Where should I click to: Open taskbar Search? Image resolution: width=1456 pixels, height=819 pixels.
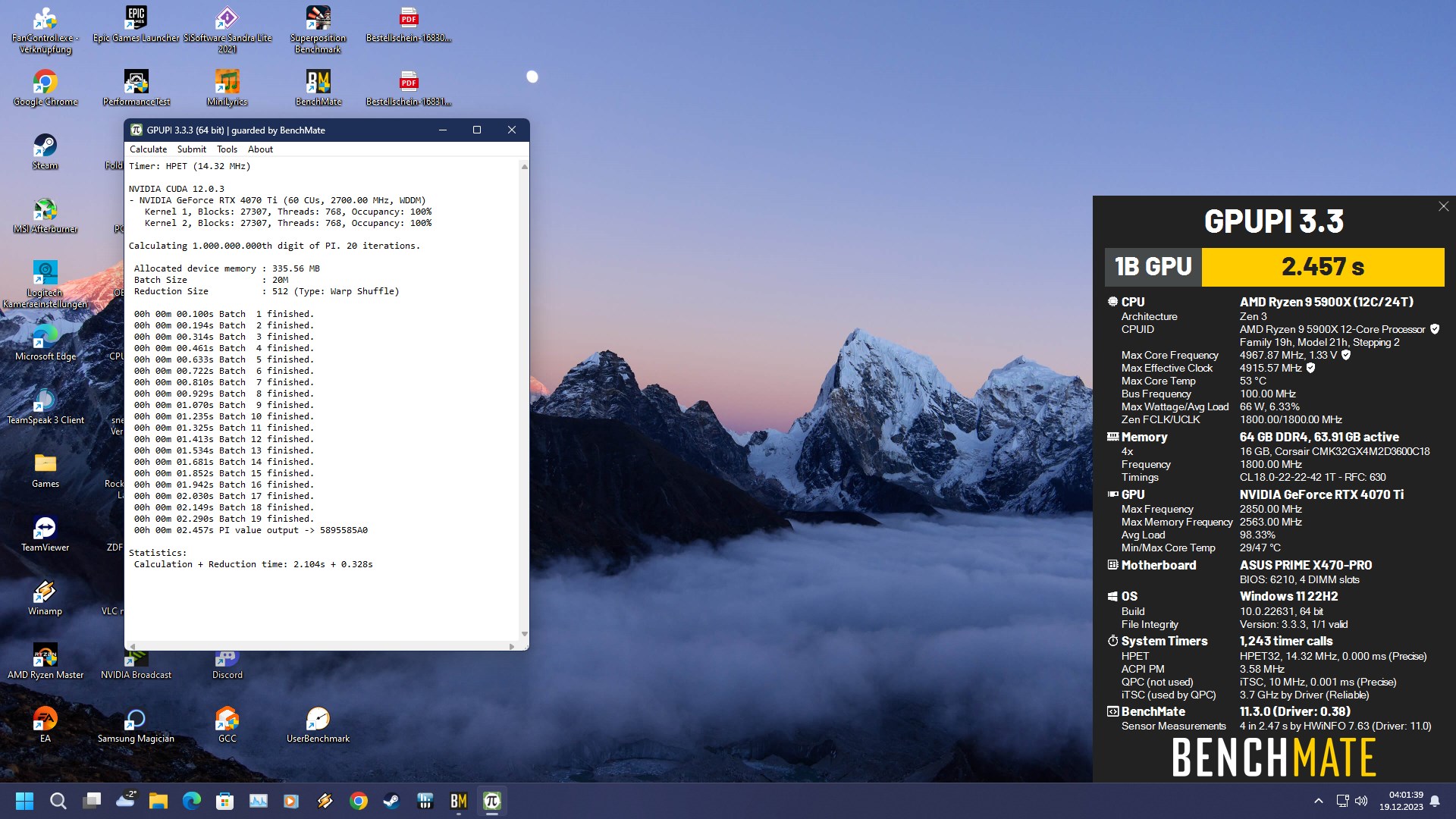[58, 801]
